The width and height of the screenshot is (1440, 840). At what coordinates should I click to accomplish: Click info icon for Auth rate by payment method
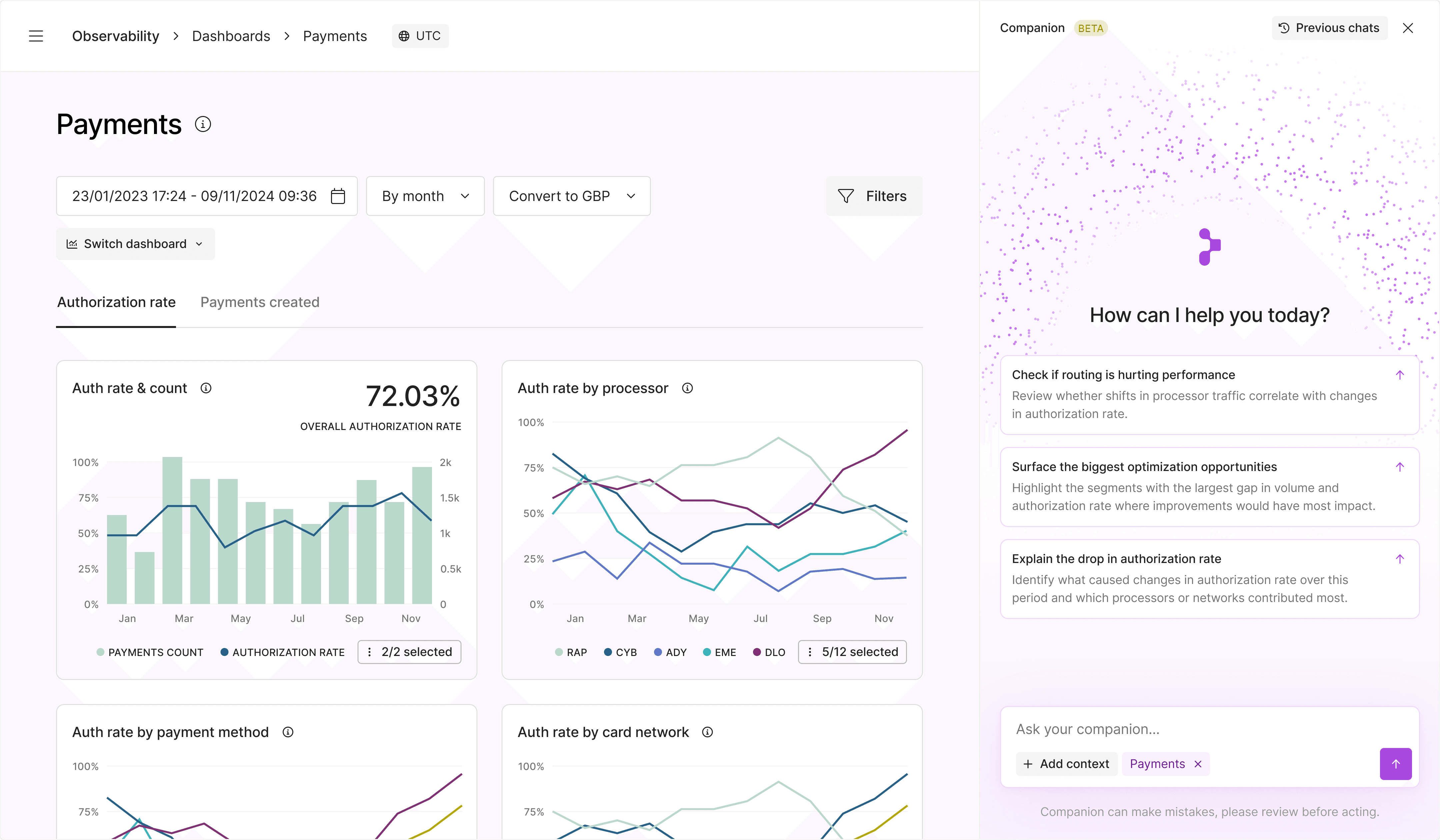pos(288,732)
